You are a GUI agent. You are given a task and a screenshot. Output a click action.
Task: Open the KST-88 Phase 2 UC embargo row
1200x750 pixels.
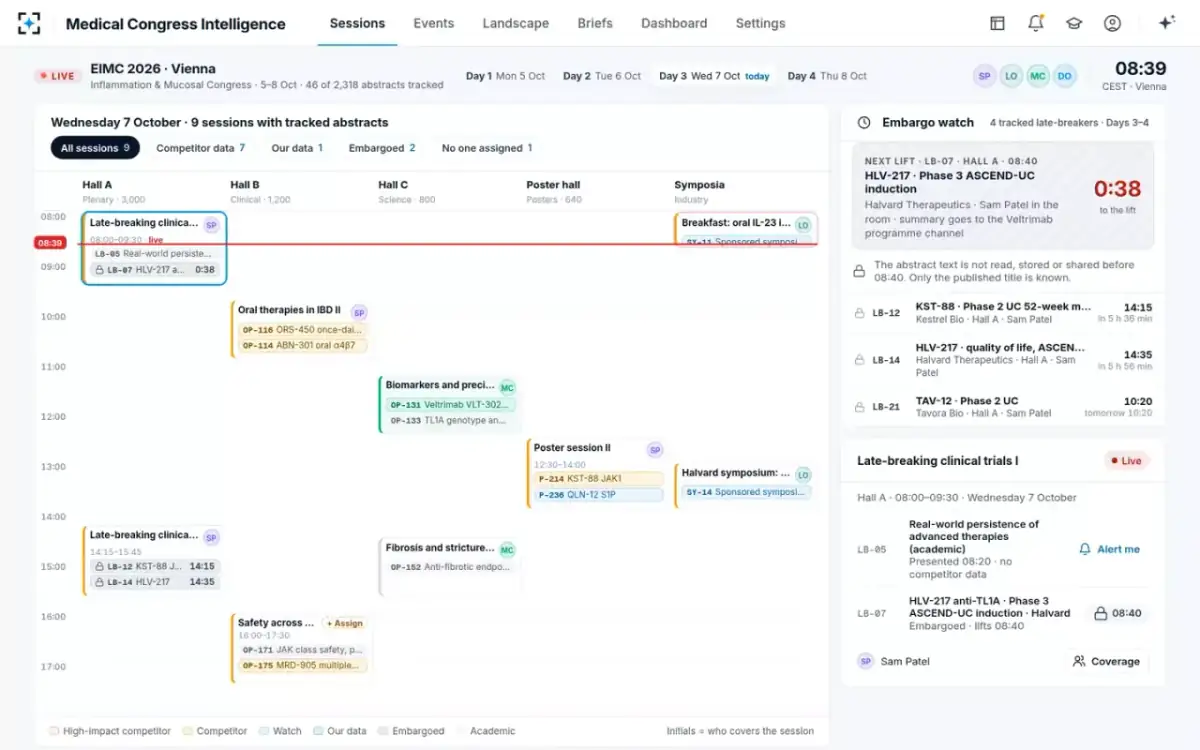[x=1003, y=313]
